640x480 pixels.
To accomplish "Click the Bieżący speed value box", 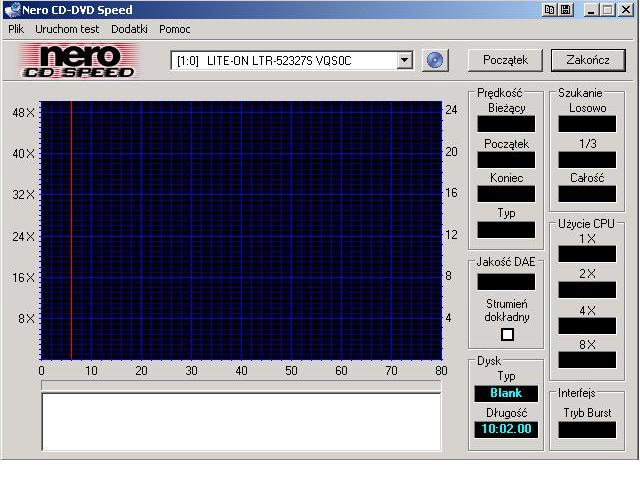I will pos(506,124).
